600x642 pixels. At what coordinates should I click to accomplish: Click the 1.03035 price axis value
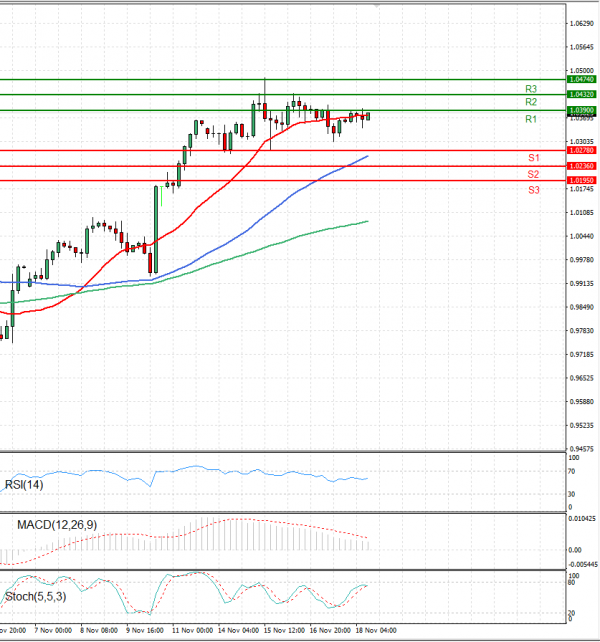(x=582, y=142)
